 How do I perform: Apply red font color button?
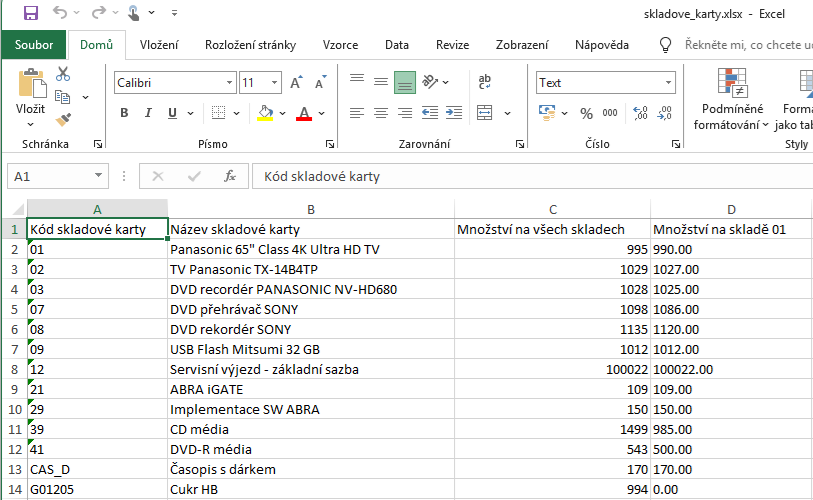[304, 113]
